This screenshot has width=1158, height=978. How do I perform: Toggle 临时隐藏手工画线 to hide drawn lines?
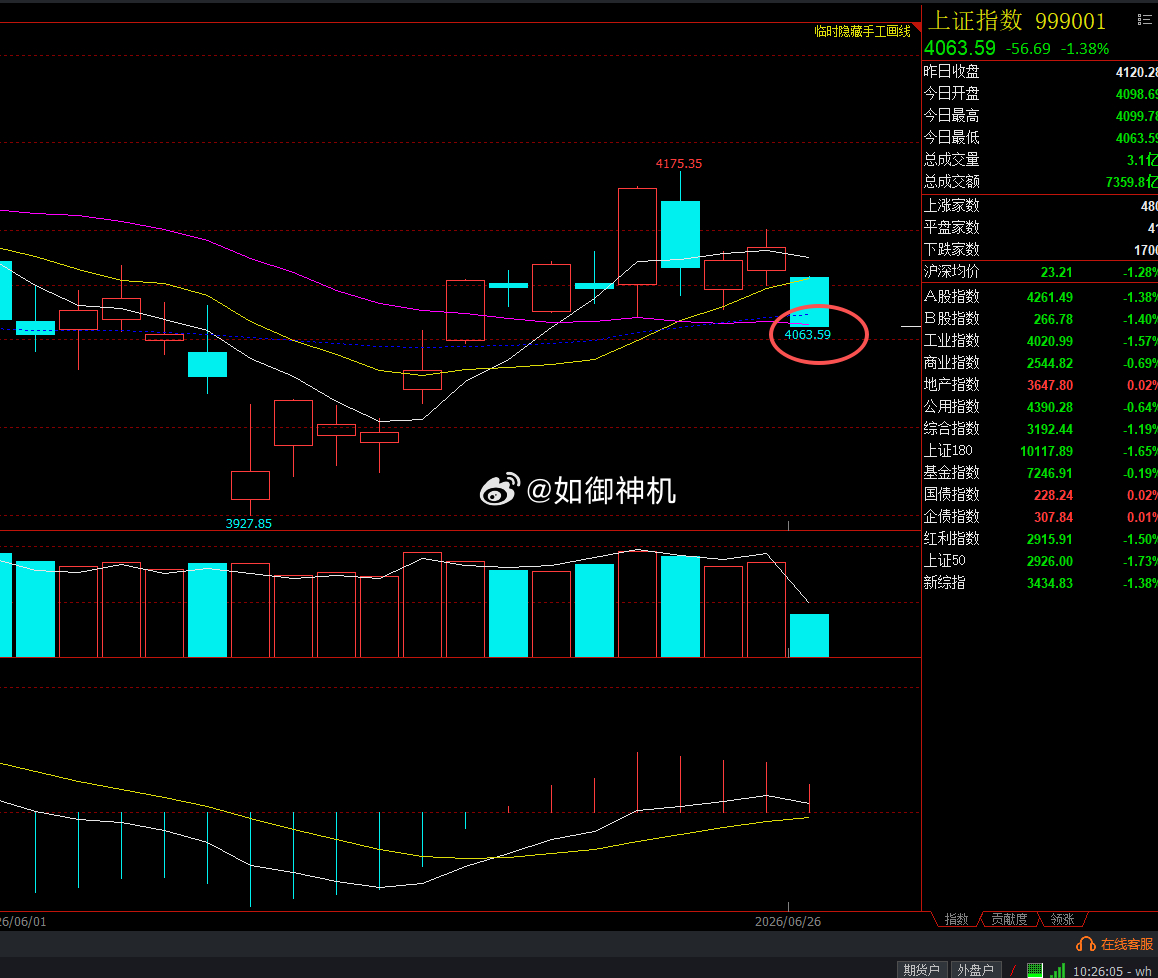pyautogui.click(x=863, y=31)
